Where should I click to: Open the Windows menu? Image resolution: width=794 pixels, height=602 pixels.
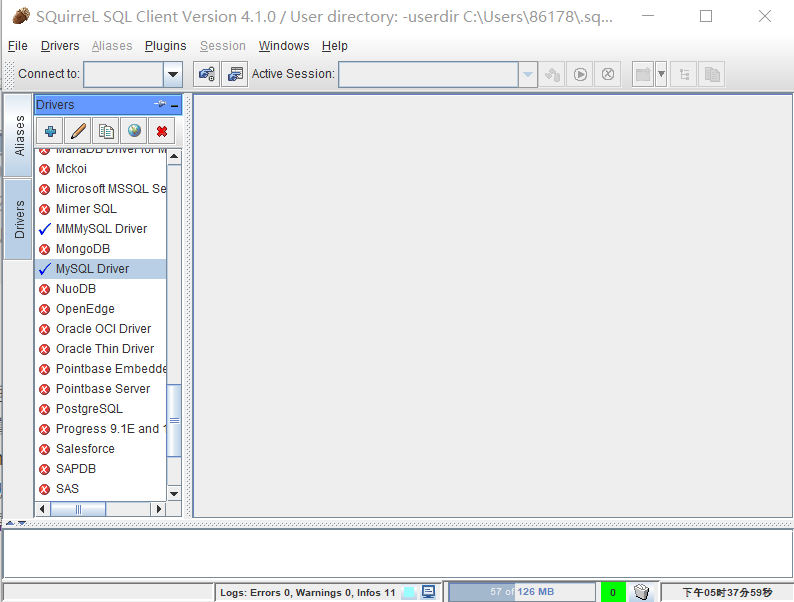coord(284,46)
